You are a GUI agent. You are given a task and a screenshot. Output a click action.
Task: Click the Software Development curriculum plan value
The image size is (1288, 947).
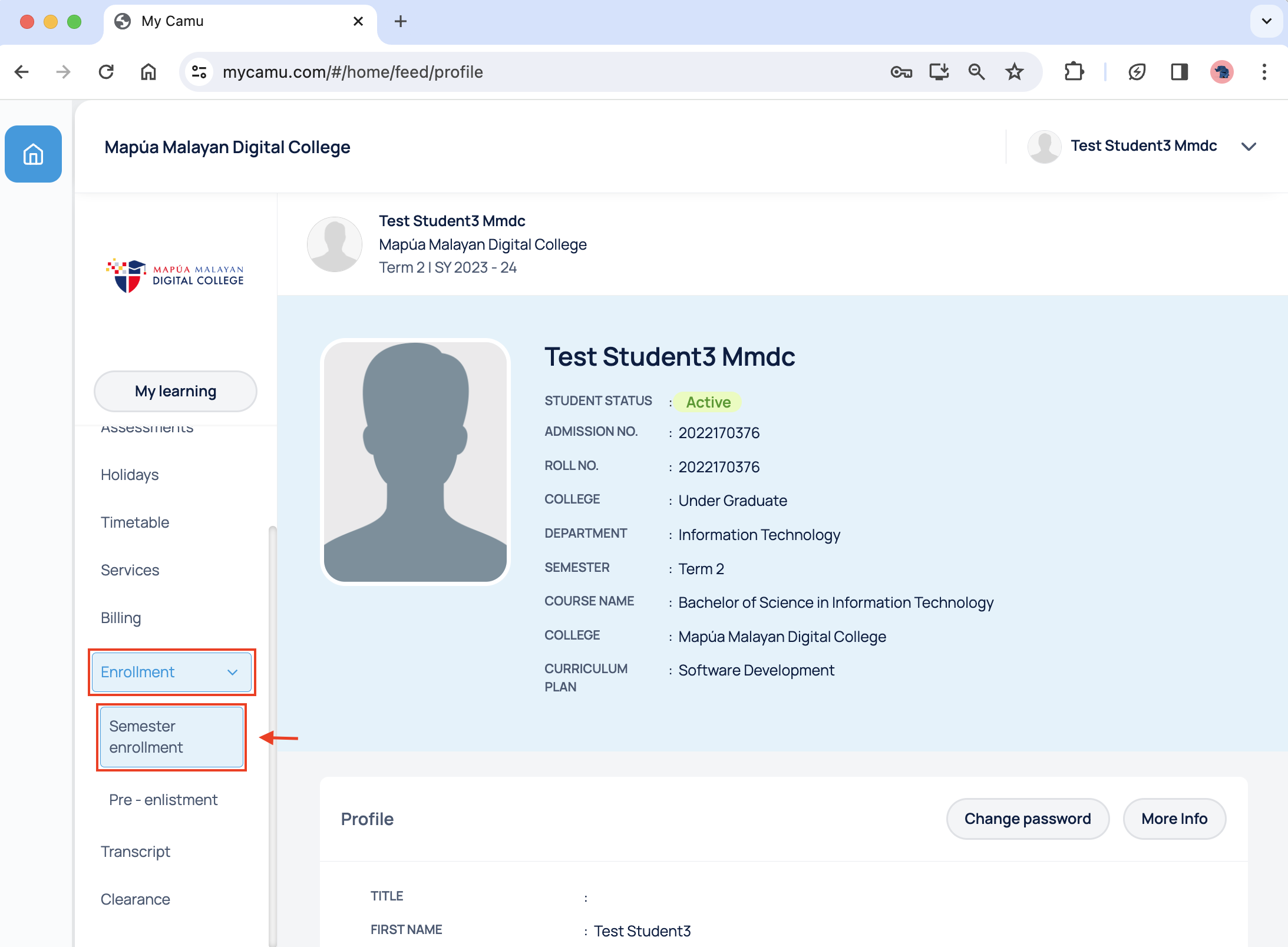click(756, 670)
